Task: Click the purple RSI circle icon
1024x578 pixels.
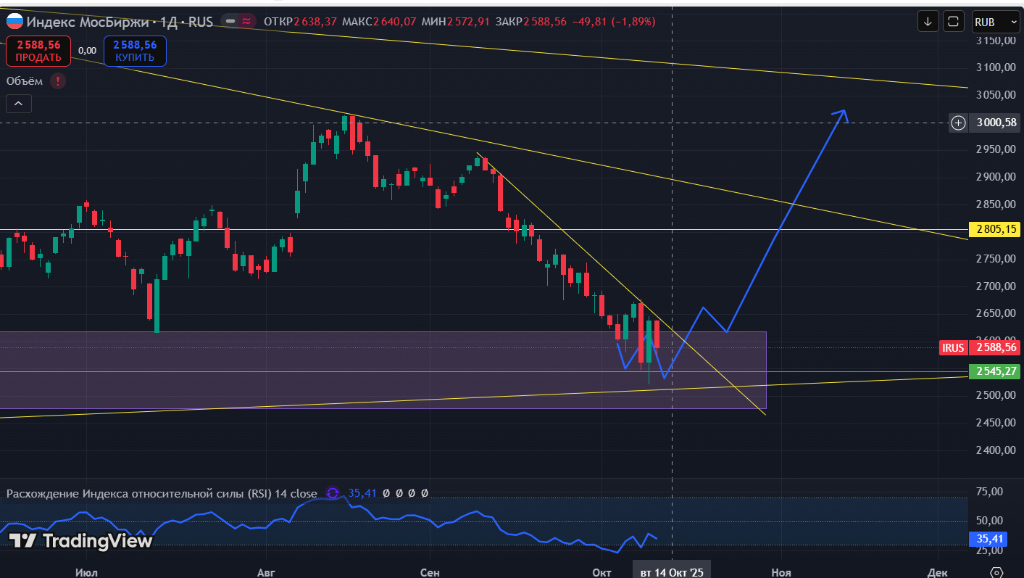Action: [x=332, y=493]
